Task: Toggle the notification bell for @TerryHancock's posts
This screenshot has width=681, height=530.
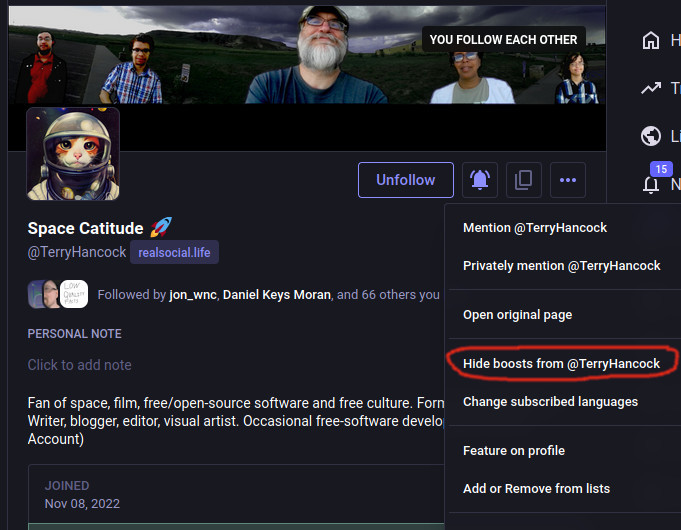Action: (x=481, y=180)
